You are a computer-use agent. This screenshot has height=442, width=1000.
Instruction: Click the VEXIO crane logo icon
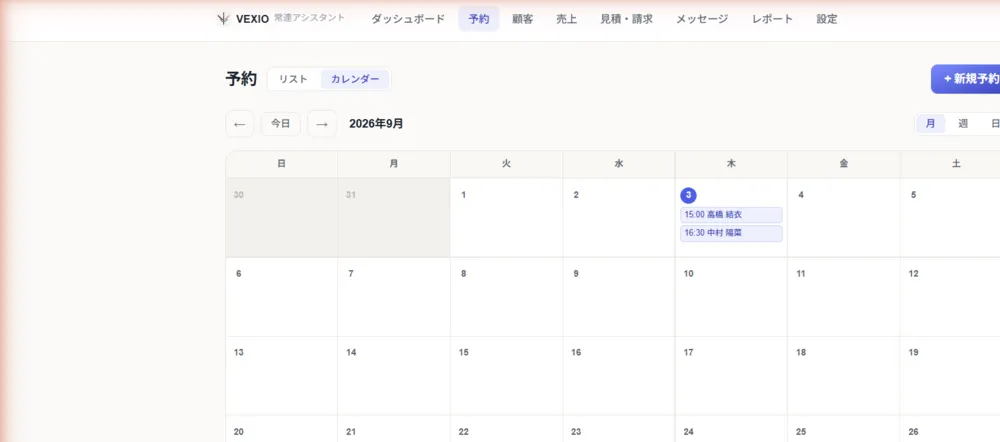click(223, 18)
